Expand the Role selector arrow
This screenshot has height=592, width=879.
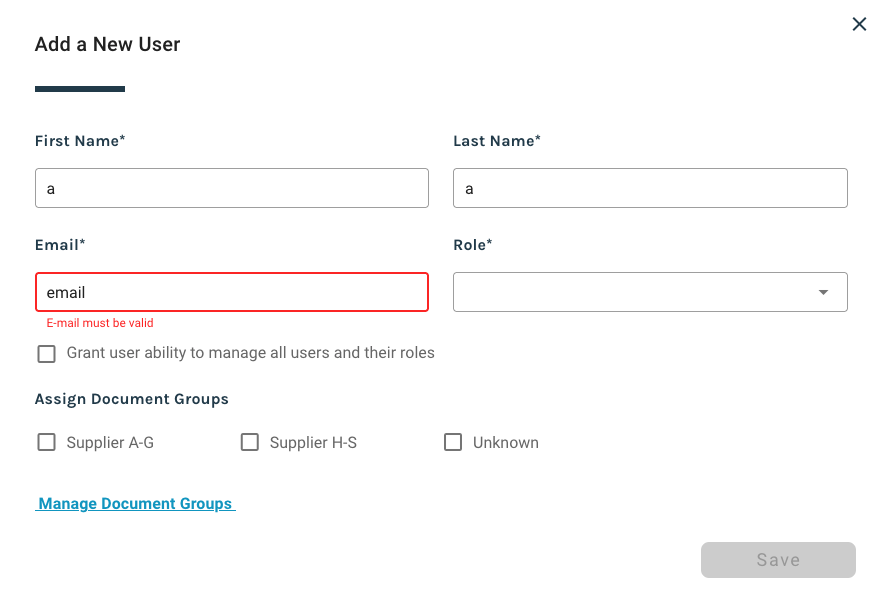coord(822,291)
